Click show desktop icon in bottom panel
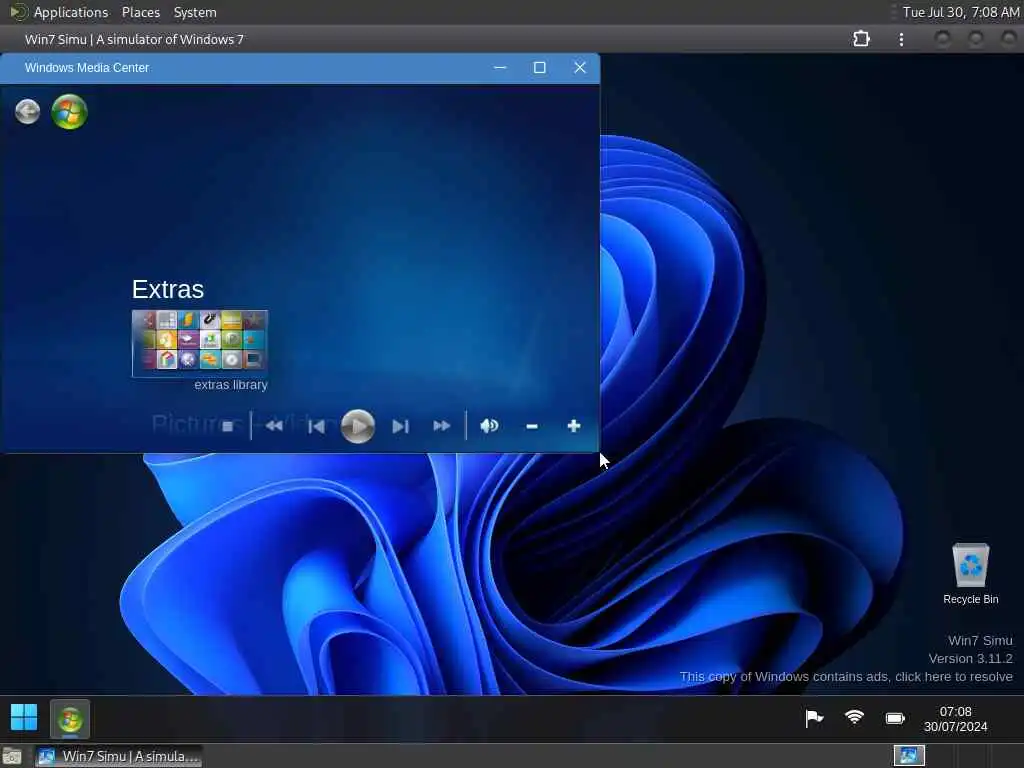This screenshot has height=768, width=1024. click(x=12, y=756)
